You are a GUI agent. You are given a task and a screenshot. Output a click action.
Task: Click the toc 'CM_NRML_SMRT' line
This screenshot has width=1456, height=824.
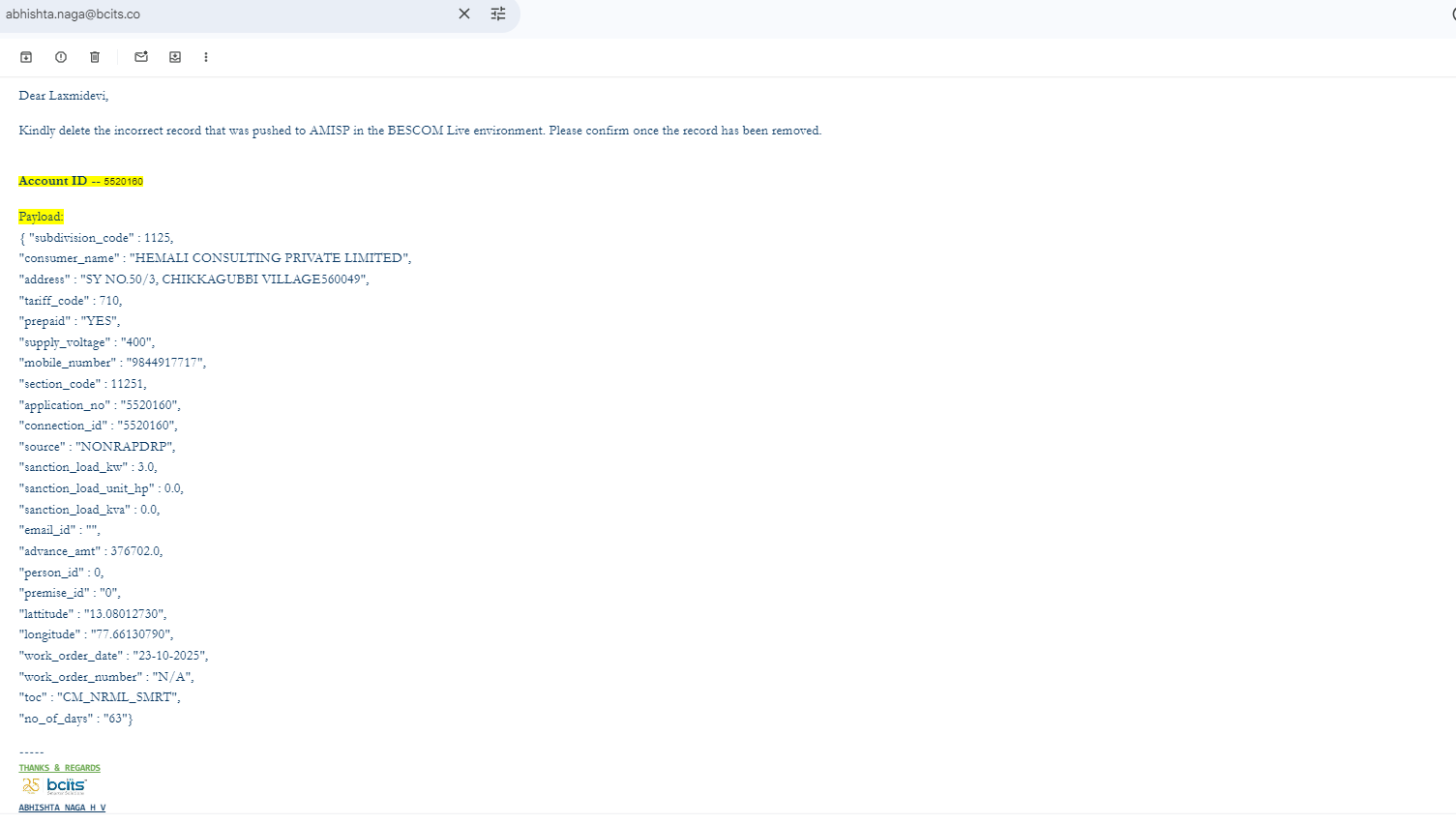100,697
